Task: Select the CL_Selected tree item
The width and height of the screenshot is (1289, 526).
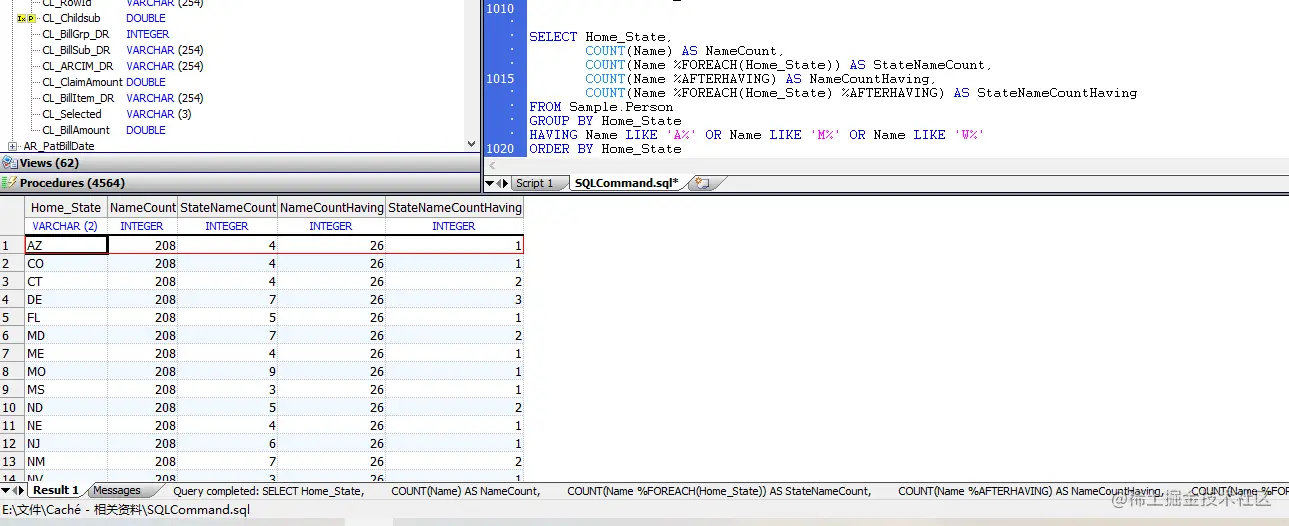Action: click(x=72, y=114)
